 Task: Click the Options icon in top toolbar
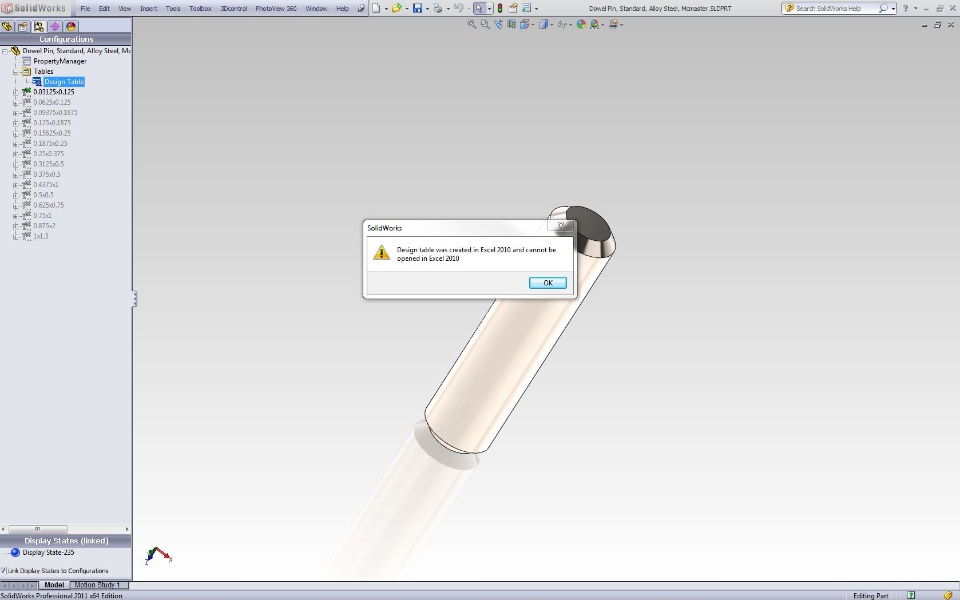(526, 8)
